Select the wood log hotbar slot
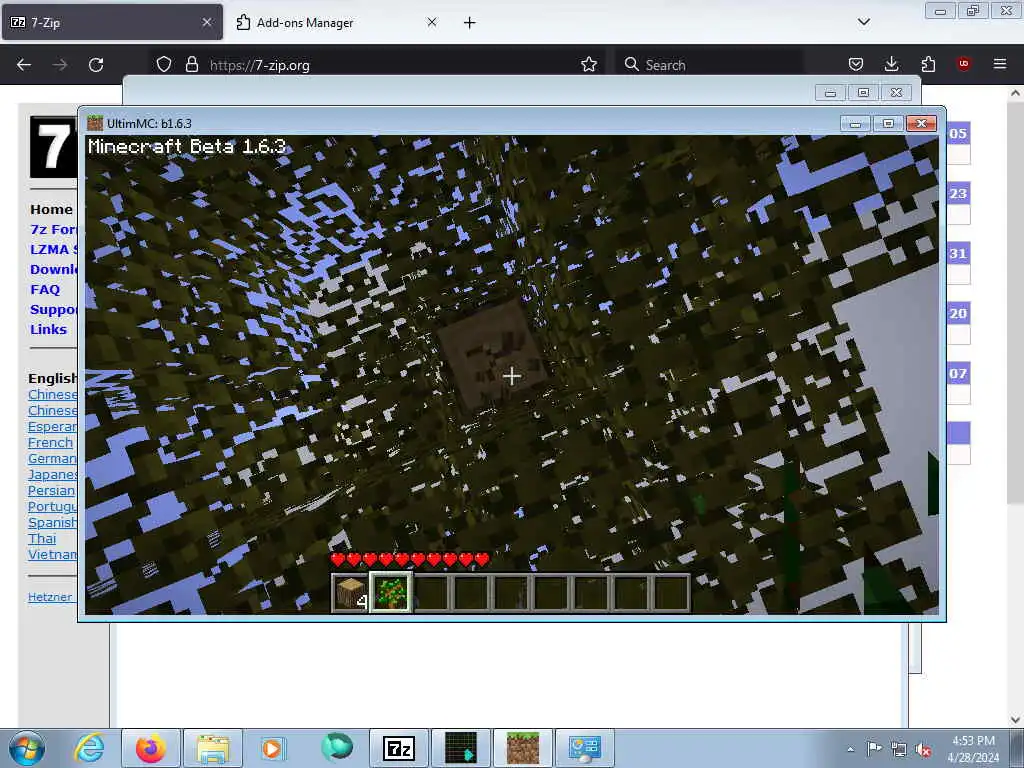 tap(351, 593)
